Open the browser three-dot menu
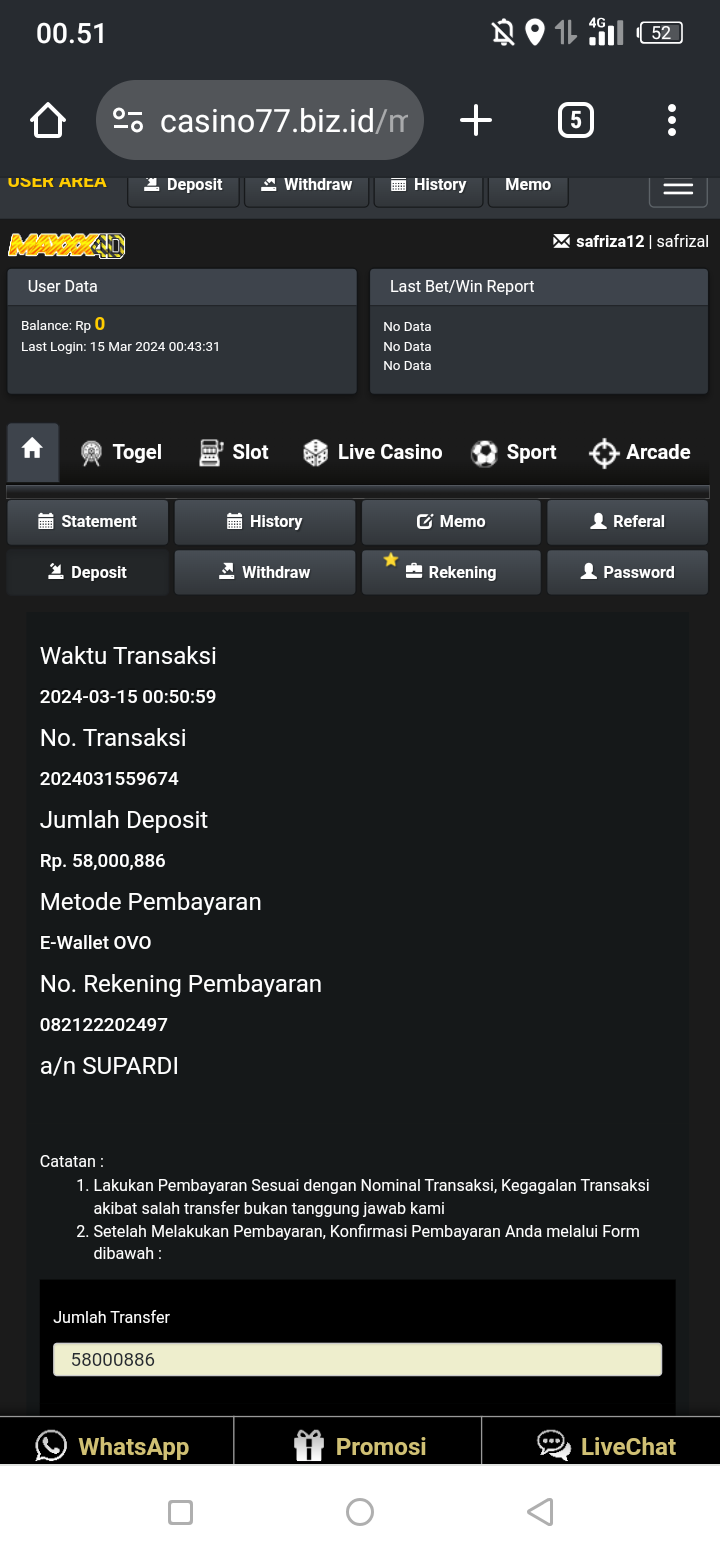This screenshot has width=720, height=1560. 672,121
